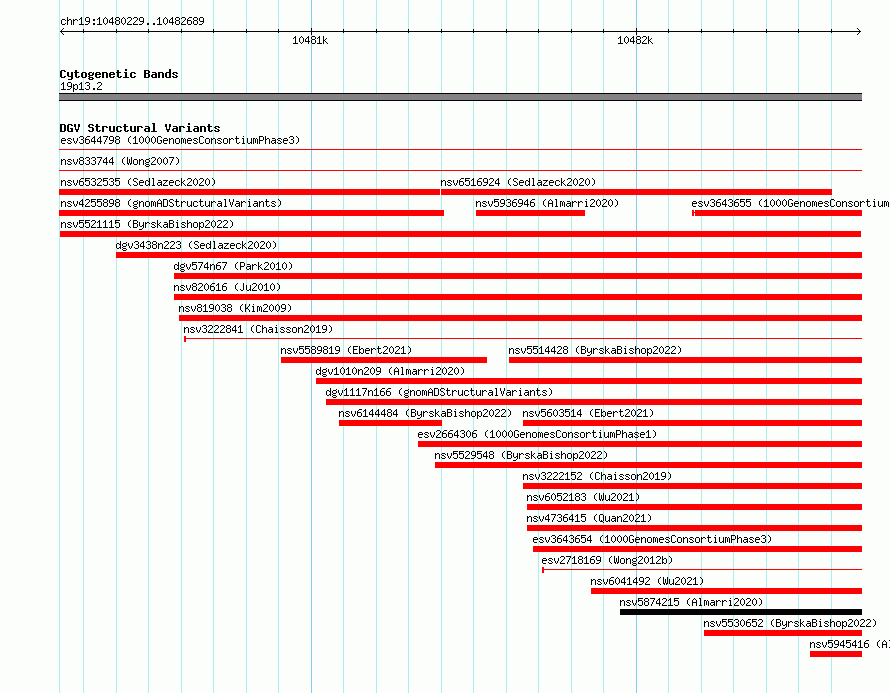Open dgv1117n166 (gnomADStructuralVariants) entry
Viewport: 890px width, 693px height.
pyautogui.click(x=439, y=392)
